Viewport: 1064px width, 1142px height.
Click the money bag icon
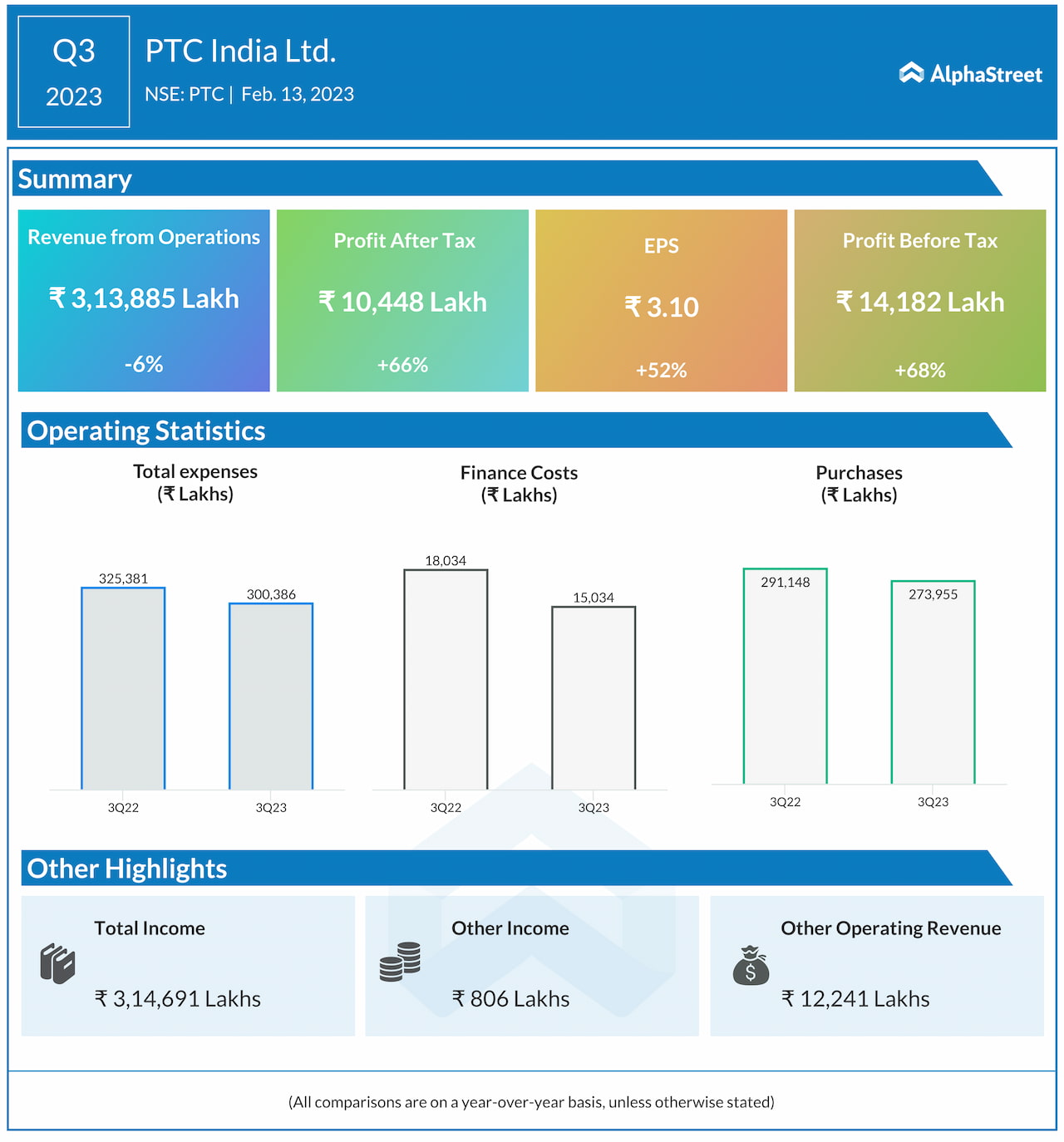[751, 966]
